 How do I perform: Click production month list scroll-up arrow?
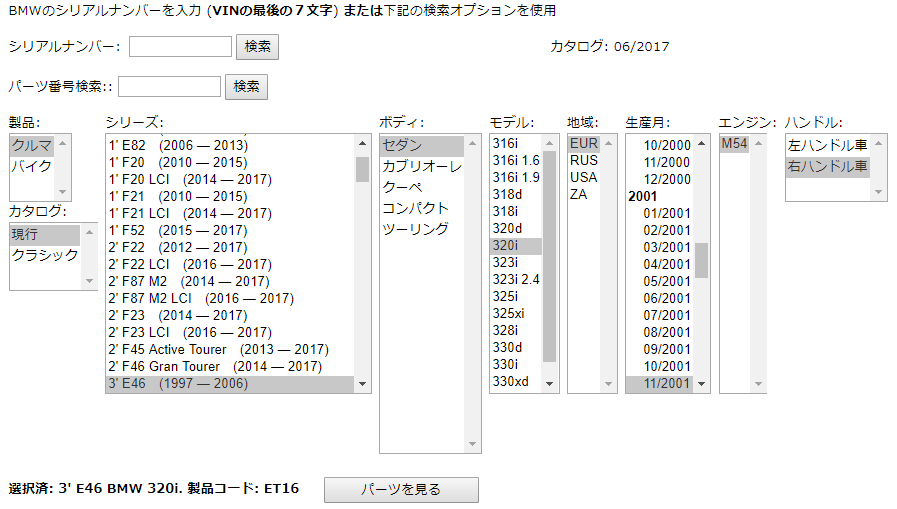point(702,144)
